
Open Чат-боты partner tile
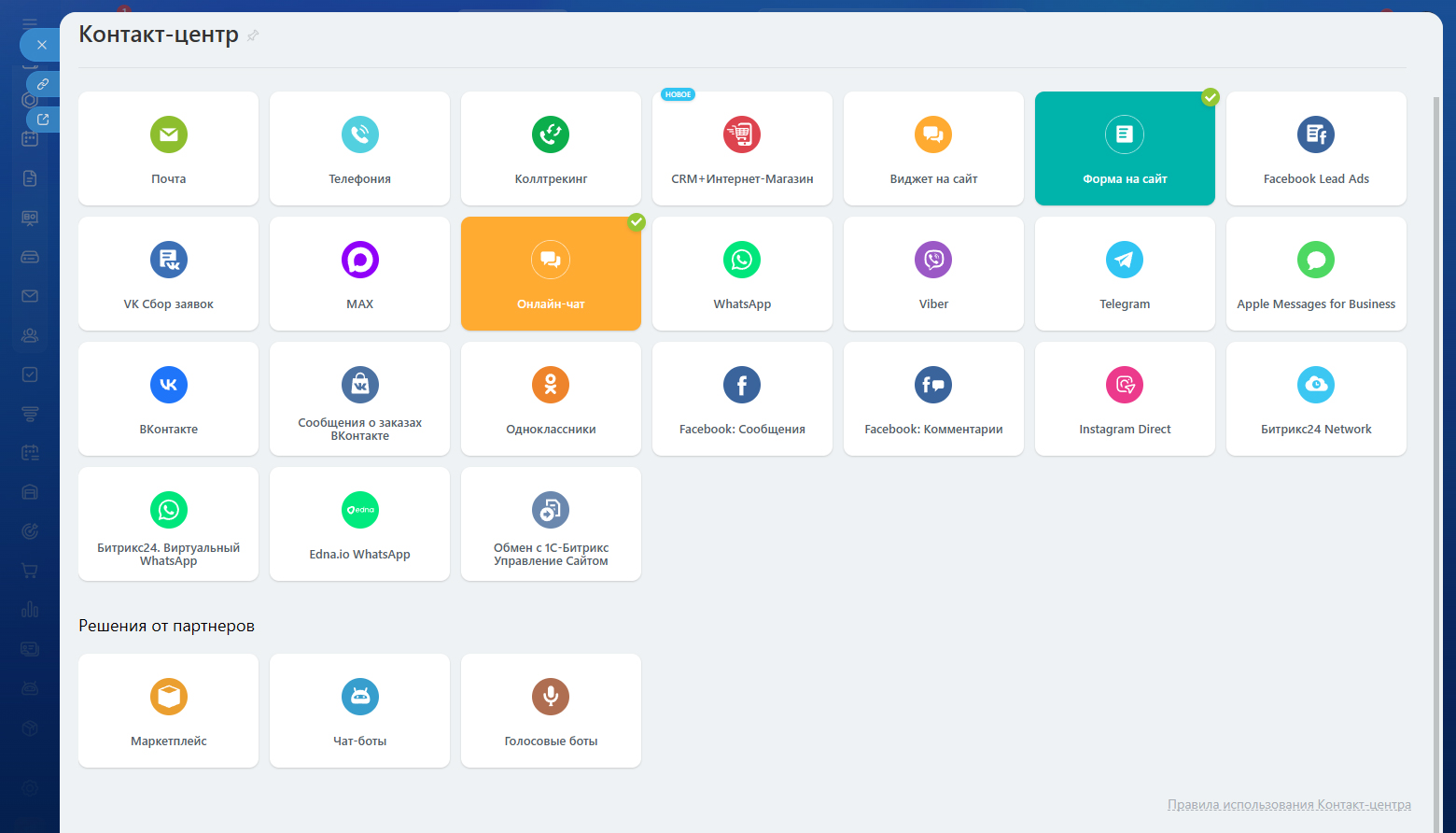click(x=359, y=711)
